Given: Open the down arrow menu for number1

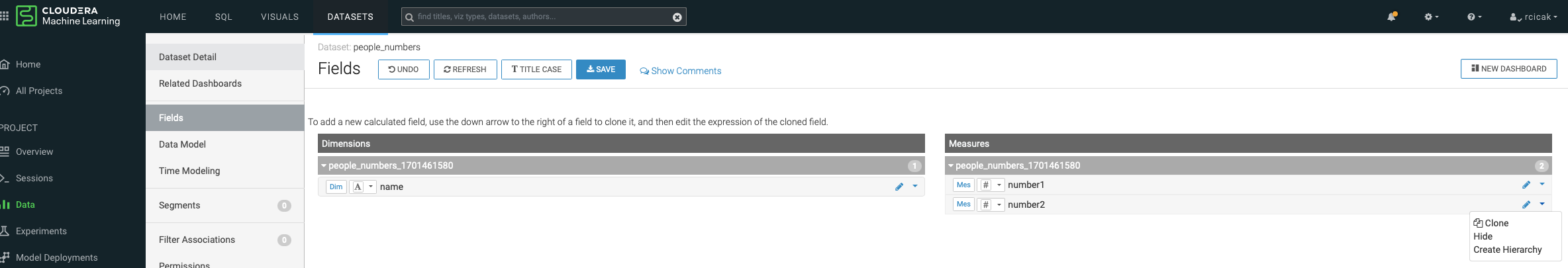Looking at the screenshot, I should tap(1542, 185).
